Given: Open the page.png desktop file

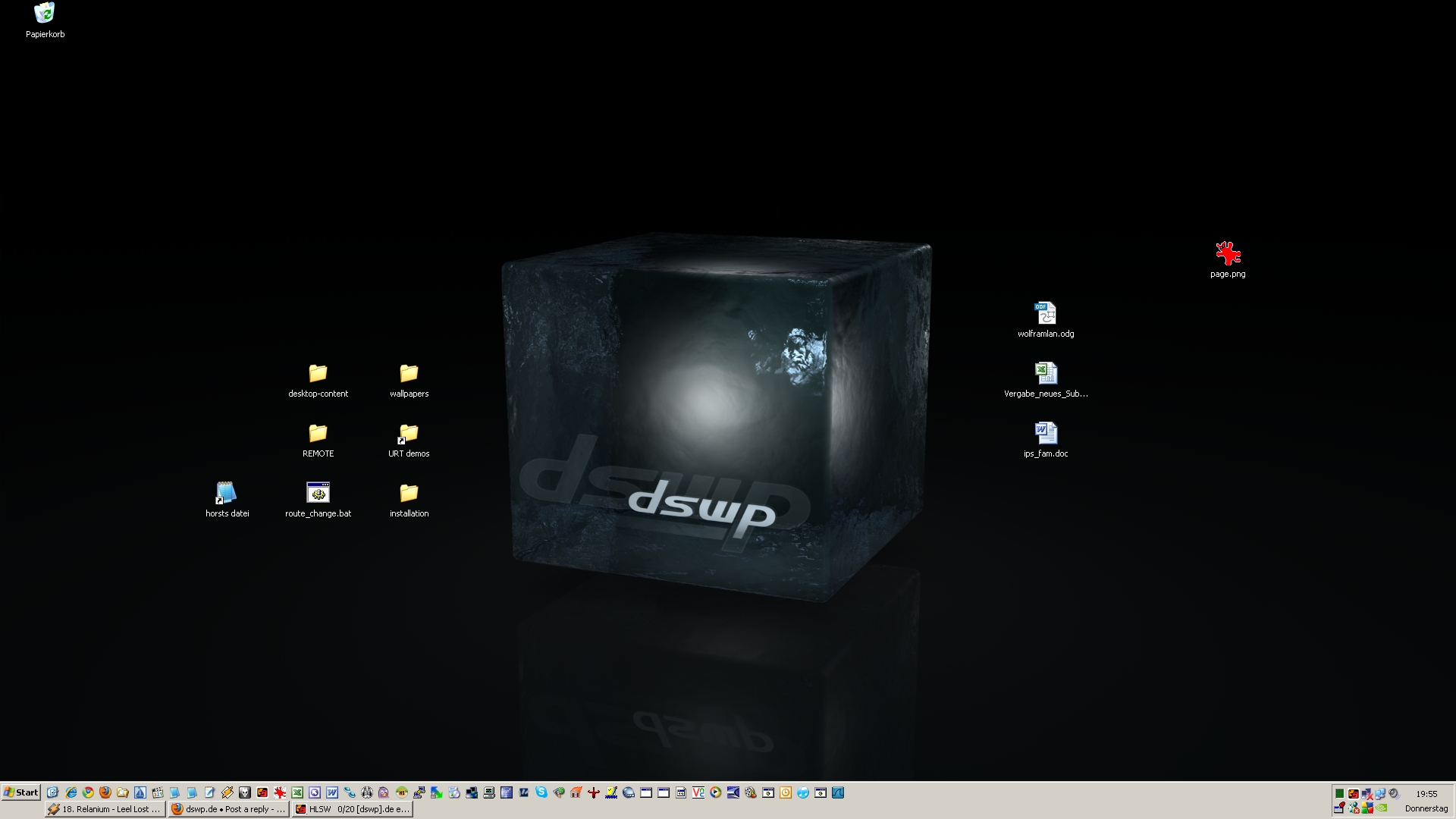Looking at the screenshot, I should (1228, 254).
